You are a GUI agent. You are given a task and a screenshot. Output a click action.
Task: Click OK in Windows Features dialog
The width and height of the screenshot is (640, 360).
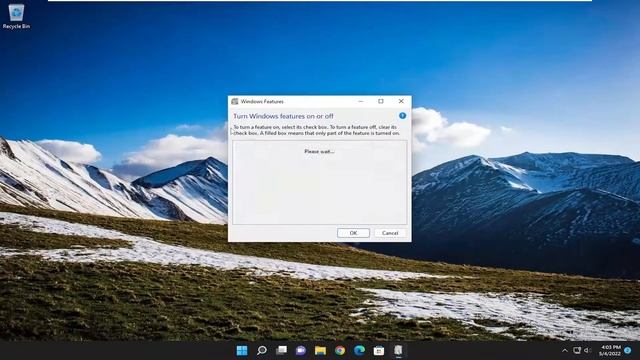[x=353, y=233]
